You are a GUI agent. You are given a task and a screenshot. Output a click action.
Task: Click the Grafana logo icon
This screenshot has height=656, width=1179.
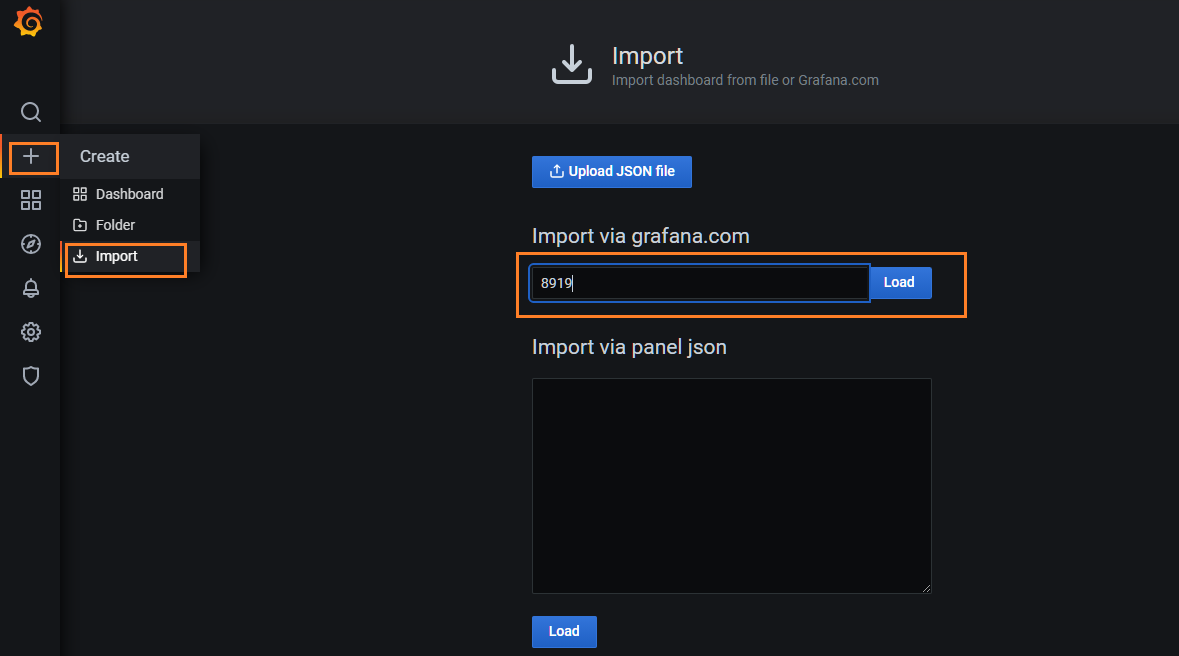point(29,22)
